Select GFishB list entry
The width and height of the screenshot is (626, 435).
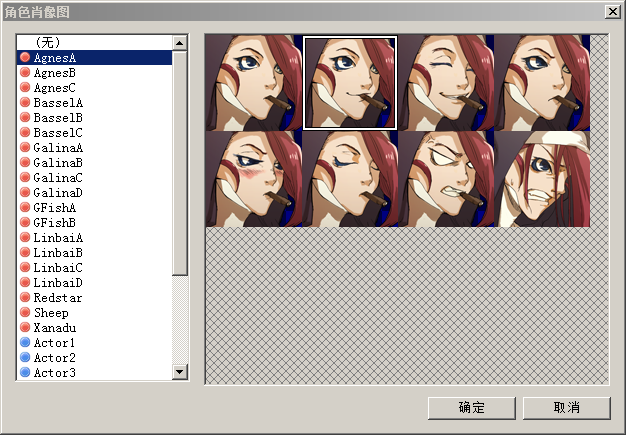(x=95, y=223)
